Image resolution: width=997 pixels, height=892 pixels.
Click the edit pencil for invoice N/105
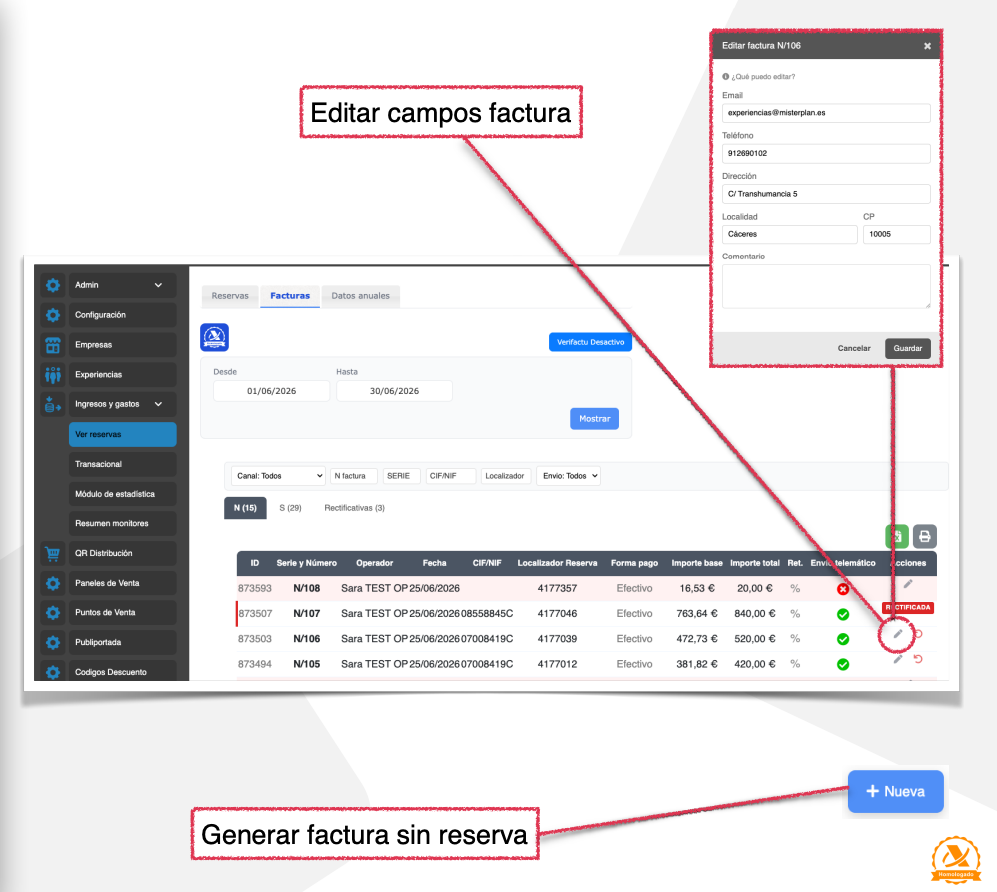click(898, 659)
